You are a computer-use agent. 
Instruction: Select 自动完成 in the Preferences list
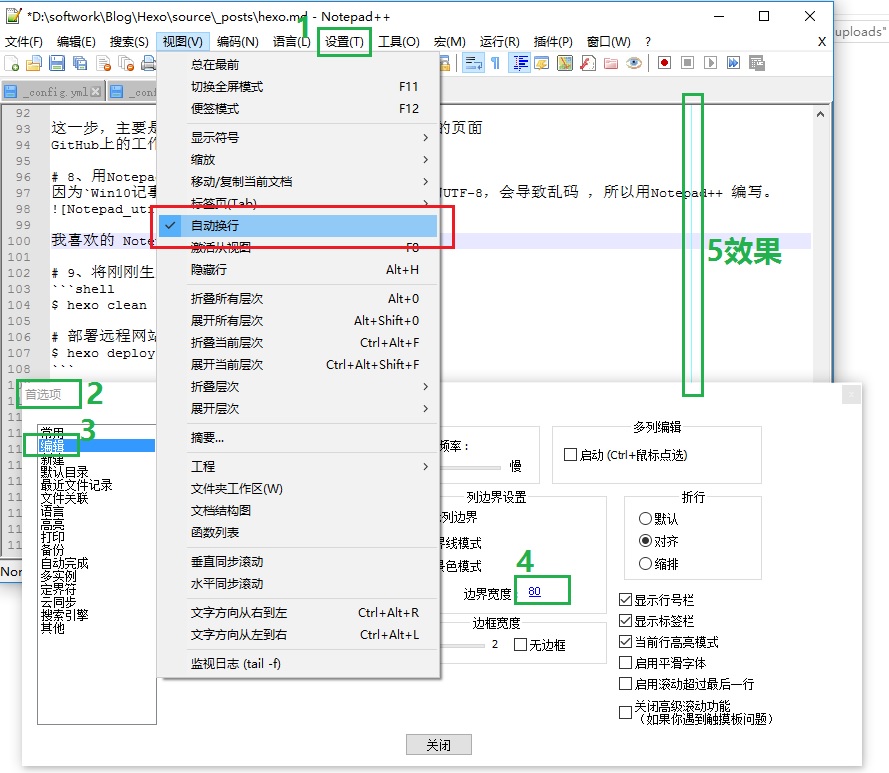pyautogui.click(x=65, y=563)
